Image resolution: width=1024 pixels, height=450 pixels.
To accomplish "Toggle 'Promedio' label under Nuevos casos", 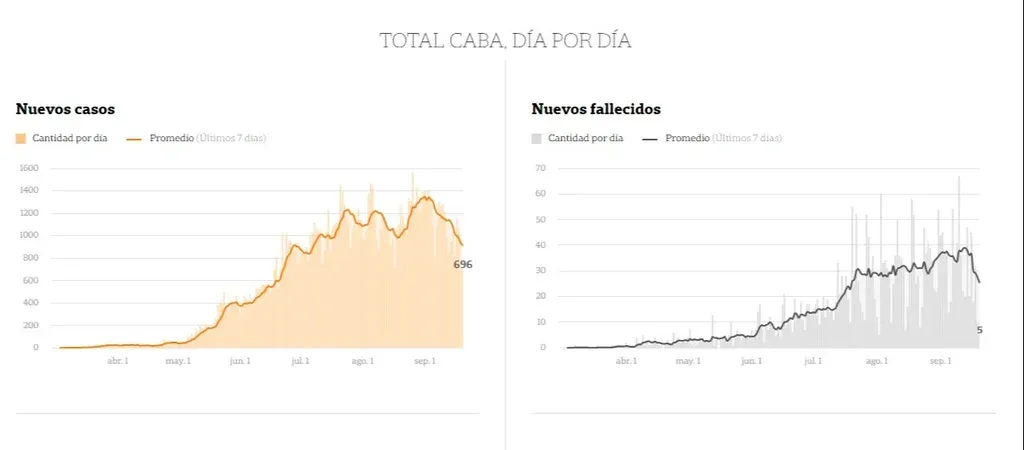I will pos(171,138).
